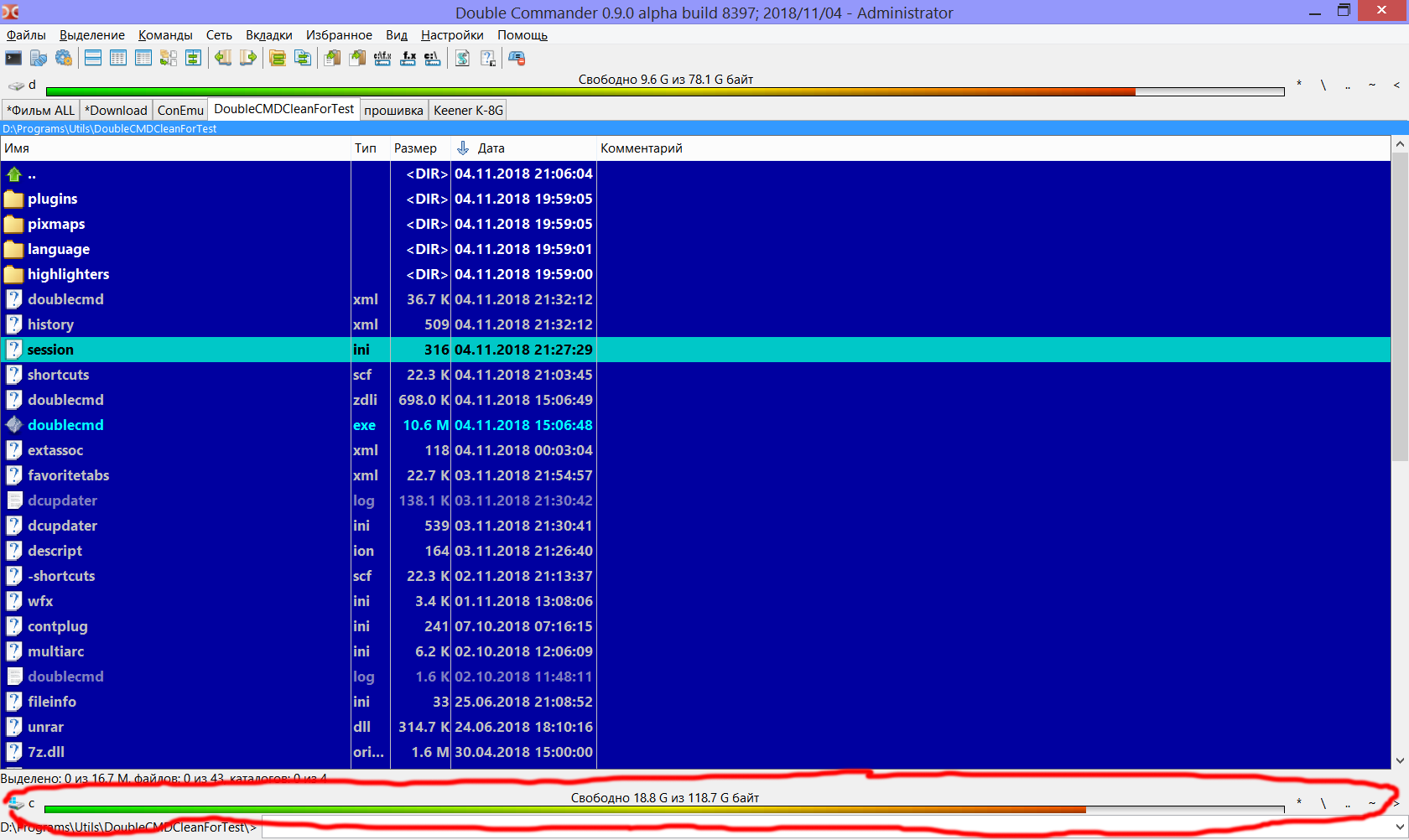Click the Дата column header
Viewport: 1409px width, 840px height.
491,148
